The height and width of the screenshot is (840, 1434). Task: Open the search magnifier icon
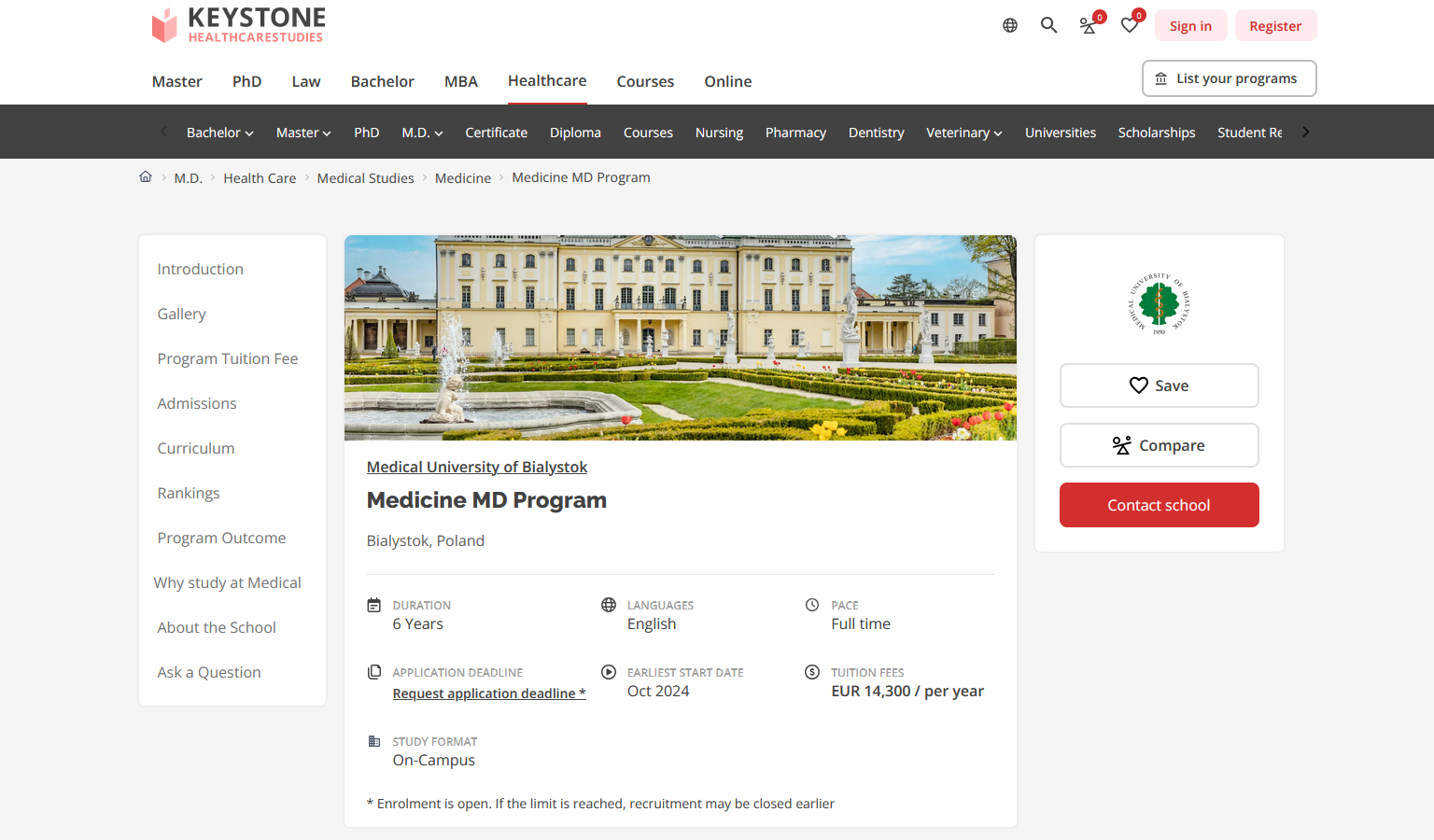click(x=1048, y=25)
